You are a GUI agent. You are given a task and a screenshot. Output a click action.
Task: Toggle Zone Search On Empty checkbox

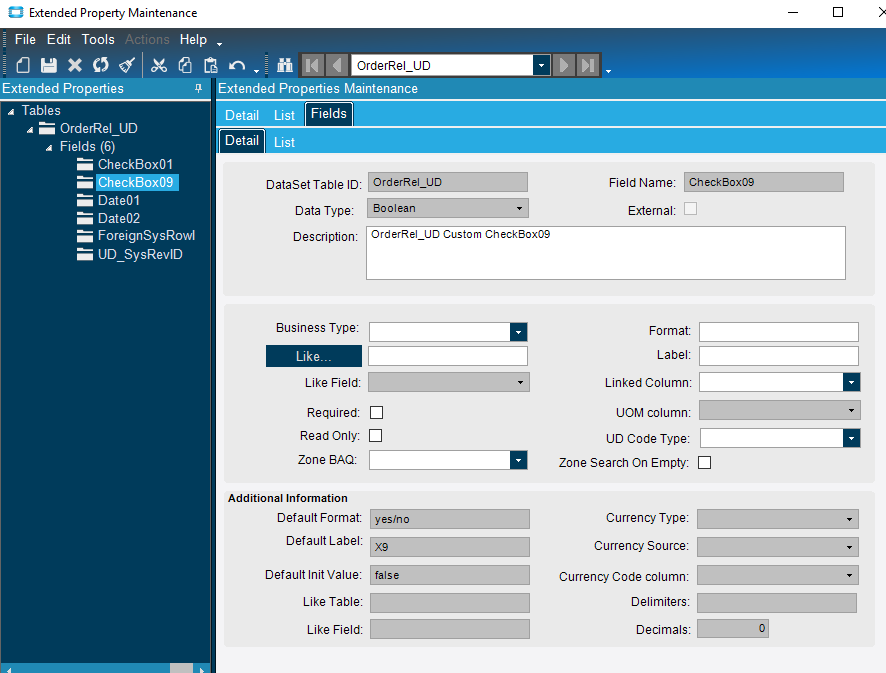705,463
